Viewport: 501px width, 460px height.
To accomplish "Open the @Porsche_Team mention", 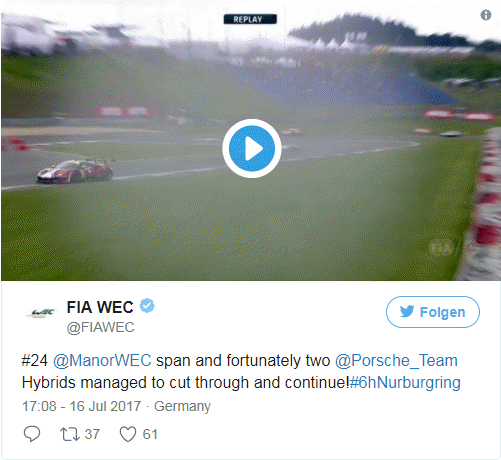I will 396,361.
